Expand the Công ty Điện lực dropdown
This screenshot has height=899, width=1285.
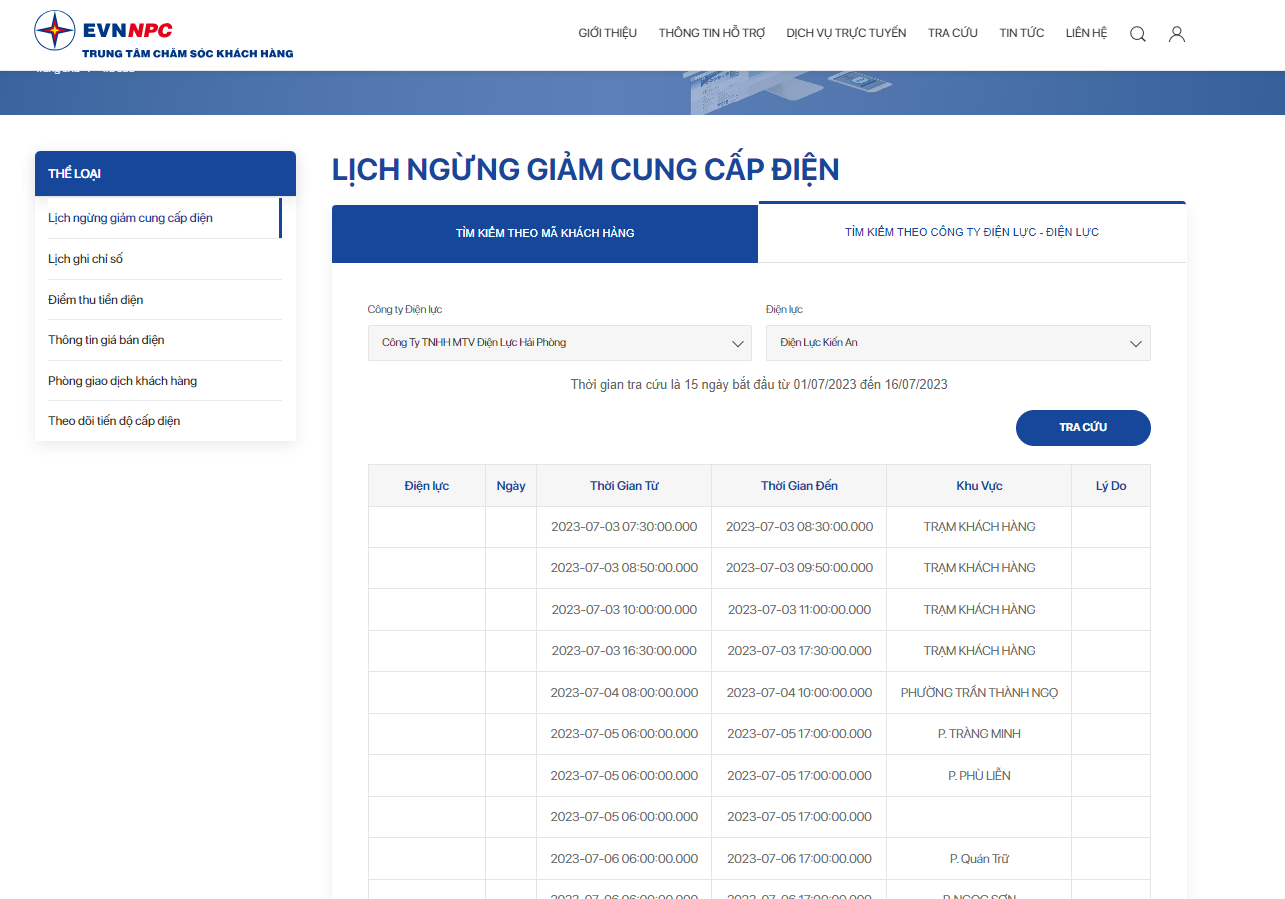pos(560,343)
